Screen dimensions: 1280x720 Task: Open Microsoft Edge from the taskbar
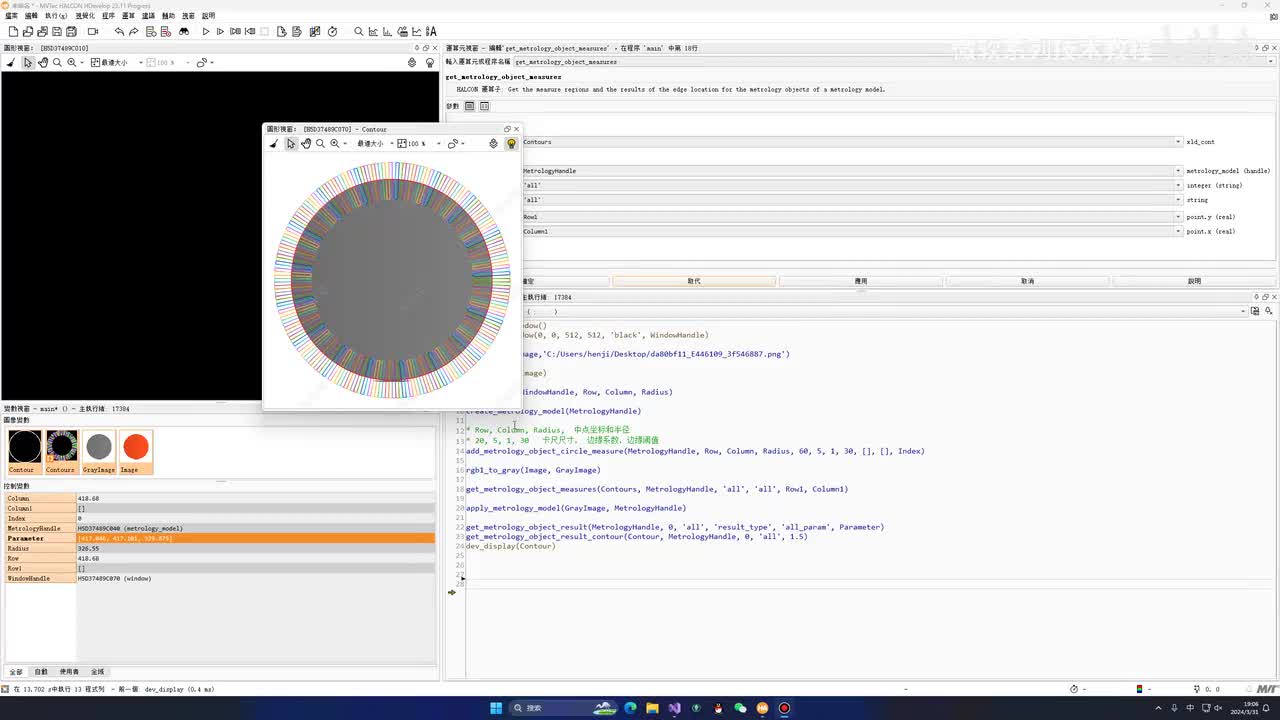point(630,708)
